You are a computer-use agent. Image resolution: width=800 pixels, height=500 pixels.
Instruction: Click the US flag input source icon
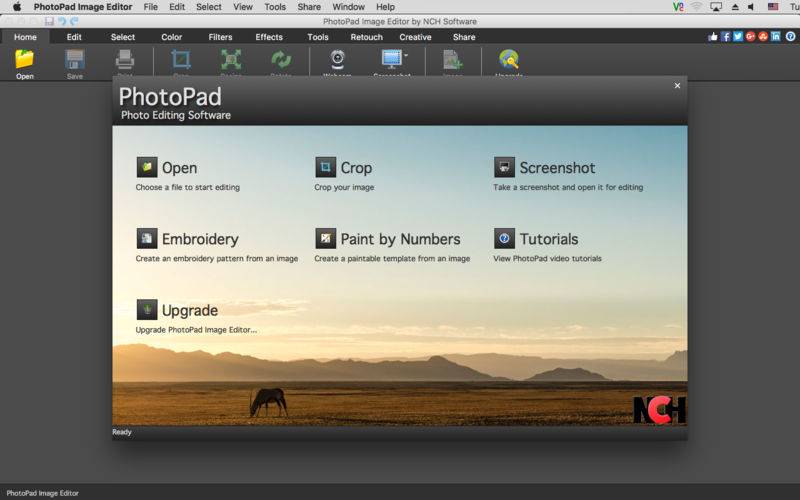pyautogui.click(x=773, y=7)
